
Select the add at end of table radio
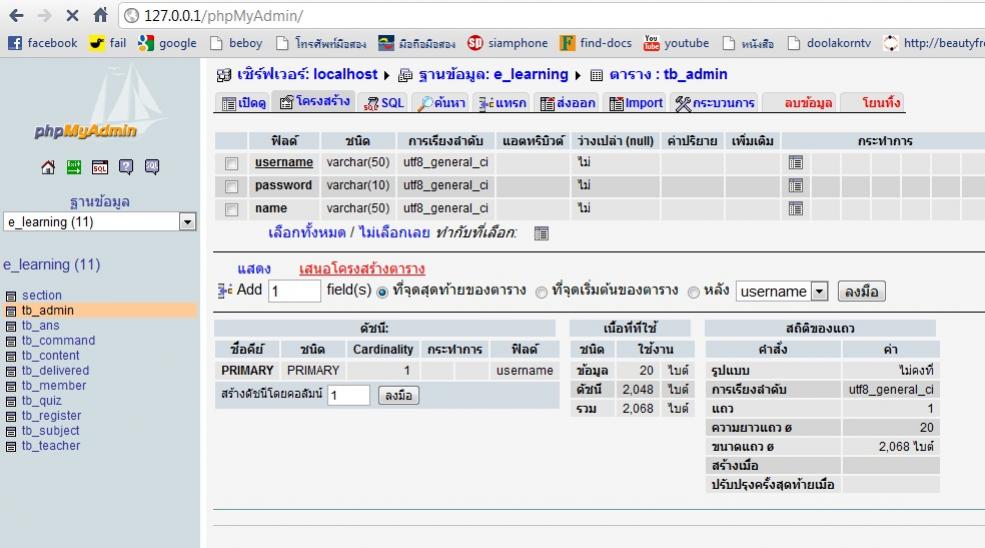pyautogui.click(x=382, y=292)
